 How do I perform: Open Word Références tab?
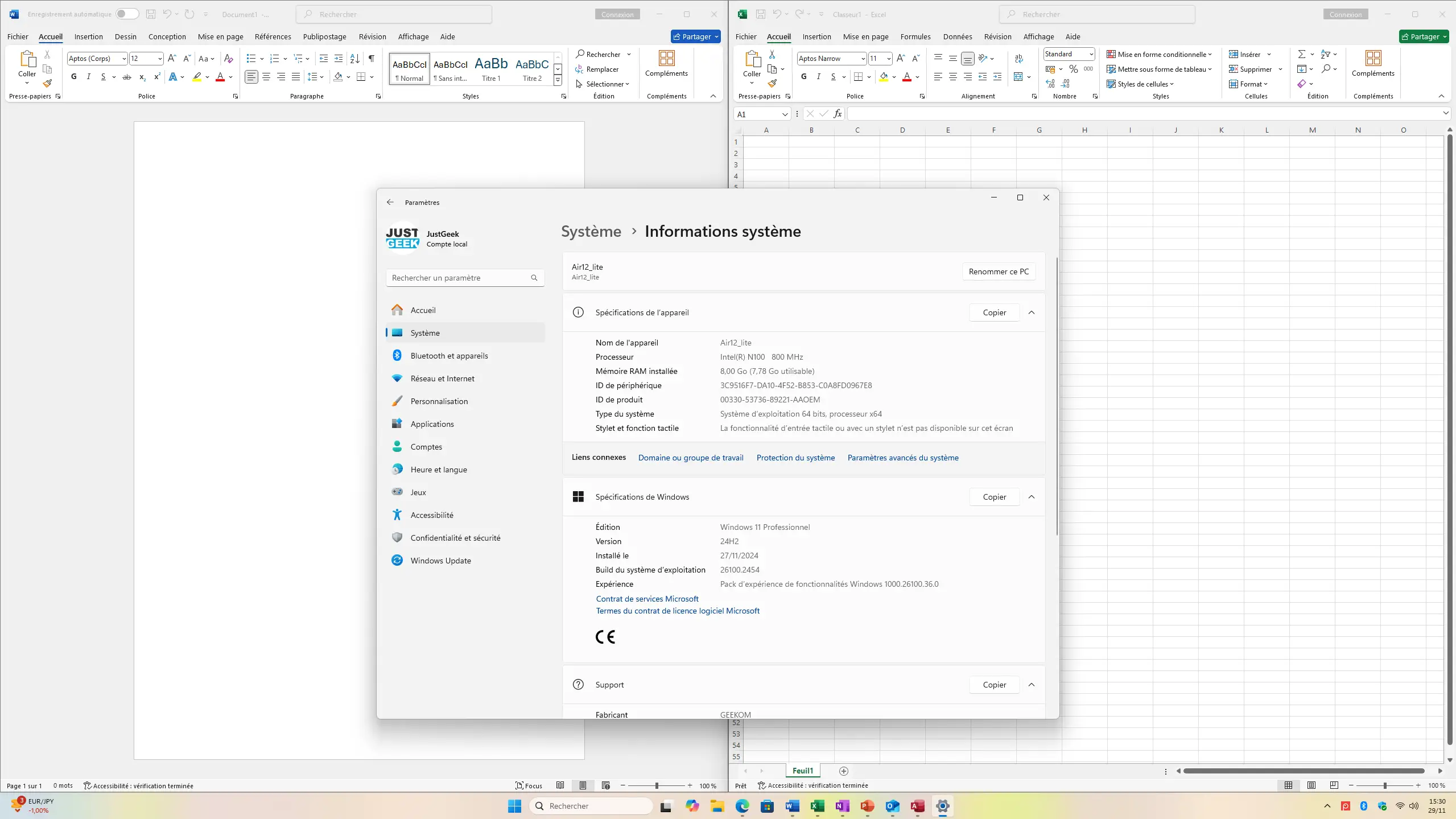point(273,36)
